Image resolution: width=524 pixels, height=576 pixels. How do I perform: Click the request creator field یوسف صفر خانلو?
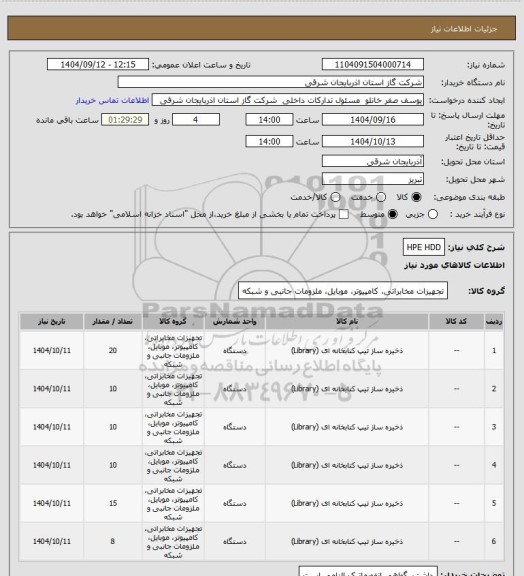[x=288, y=100]
